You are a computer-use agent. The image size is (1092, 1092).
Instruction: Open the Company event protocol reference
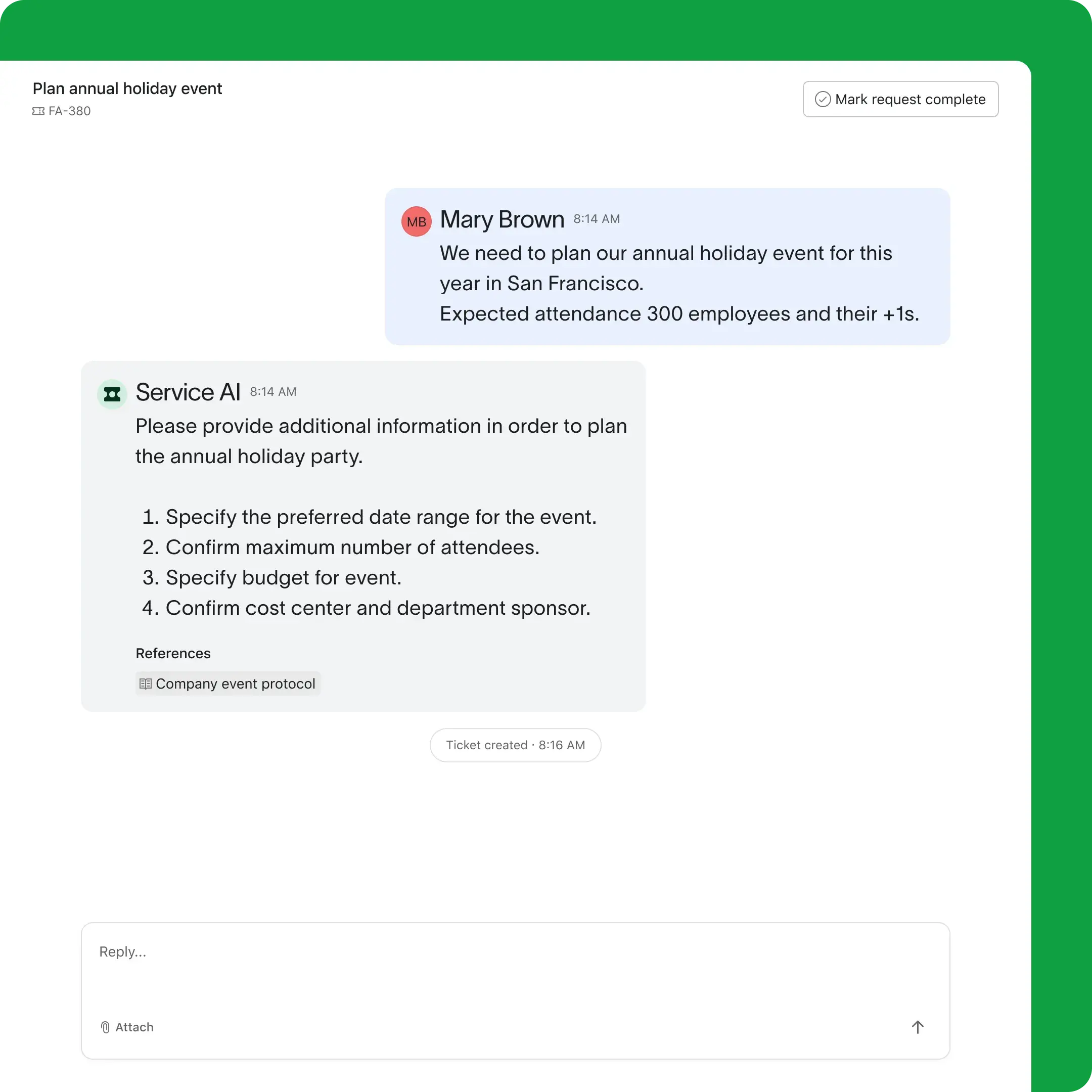[228, 684]
